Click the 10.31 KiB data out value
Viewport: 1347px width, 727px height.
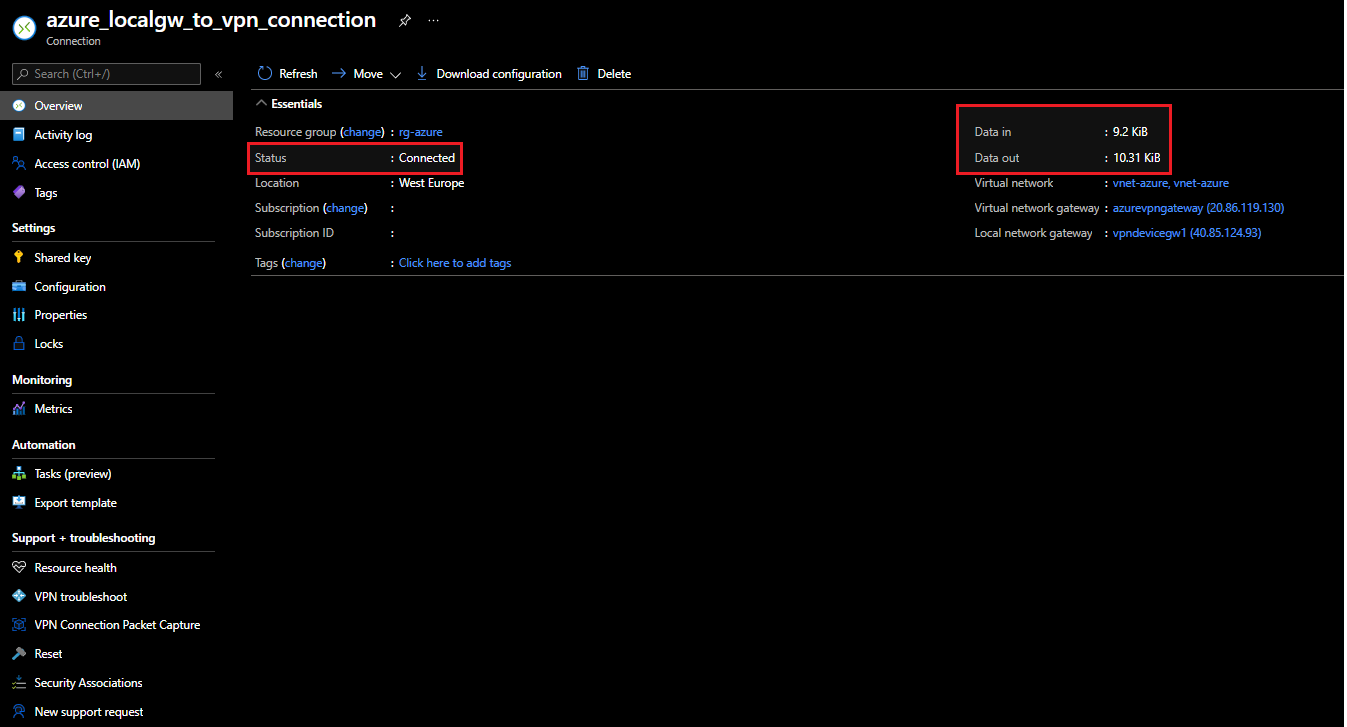1137,158
